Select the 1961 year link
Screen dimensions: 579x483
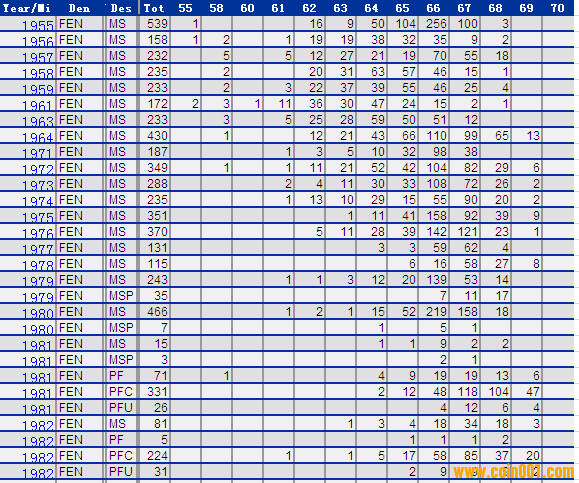tap(38, 106)
